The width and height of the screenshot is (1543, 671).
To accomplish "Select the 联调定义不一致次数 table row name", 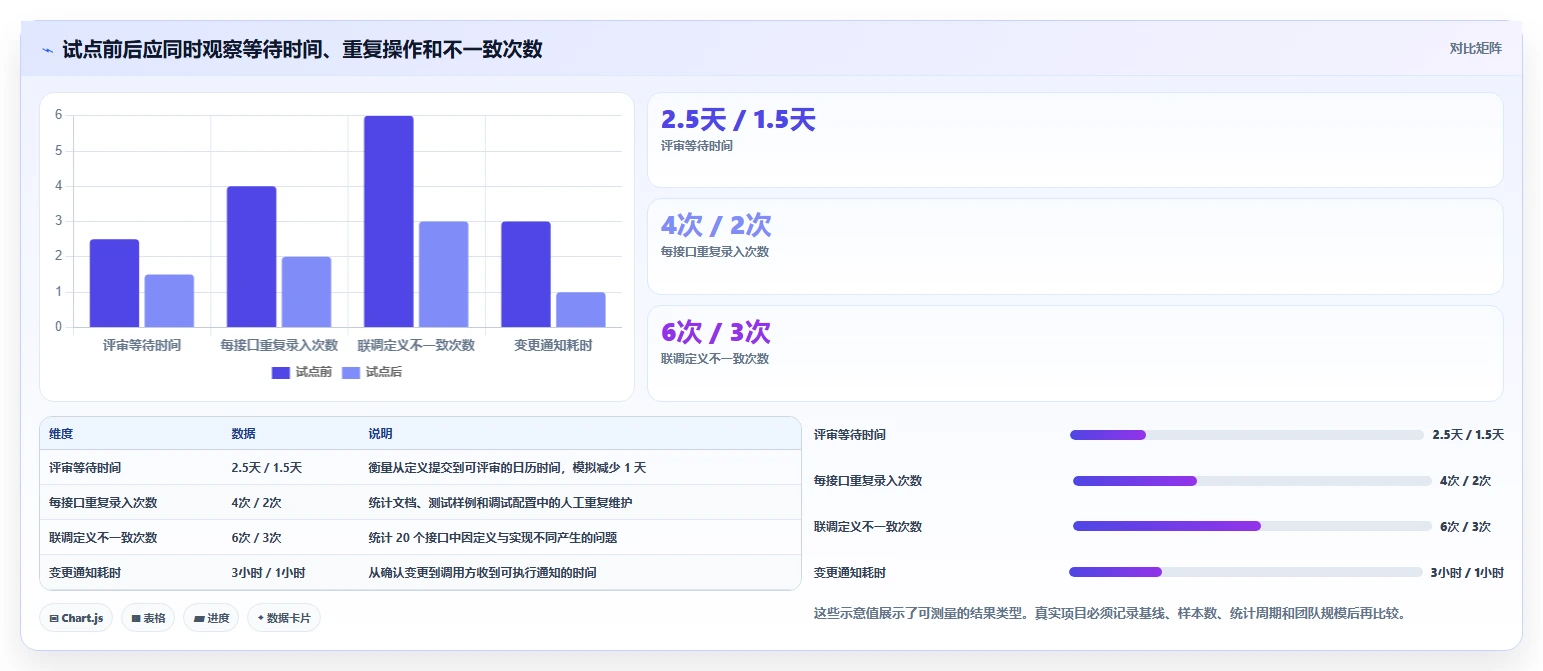I will pyautogui.click(x=103, y=537).
